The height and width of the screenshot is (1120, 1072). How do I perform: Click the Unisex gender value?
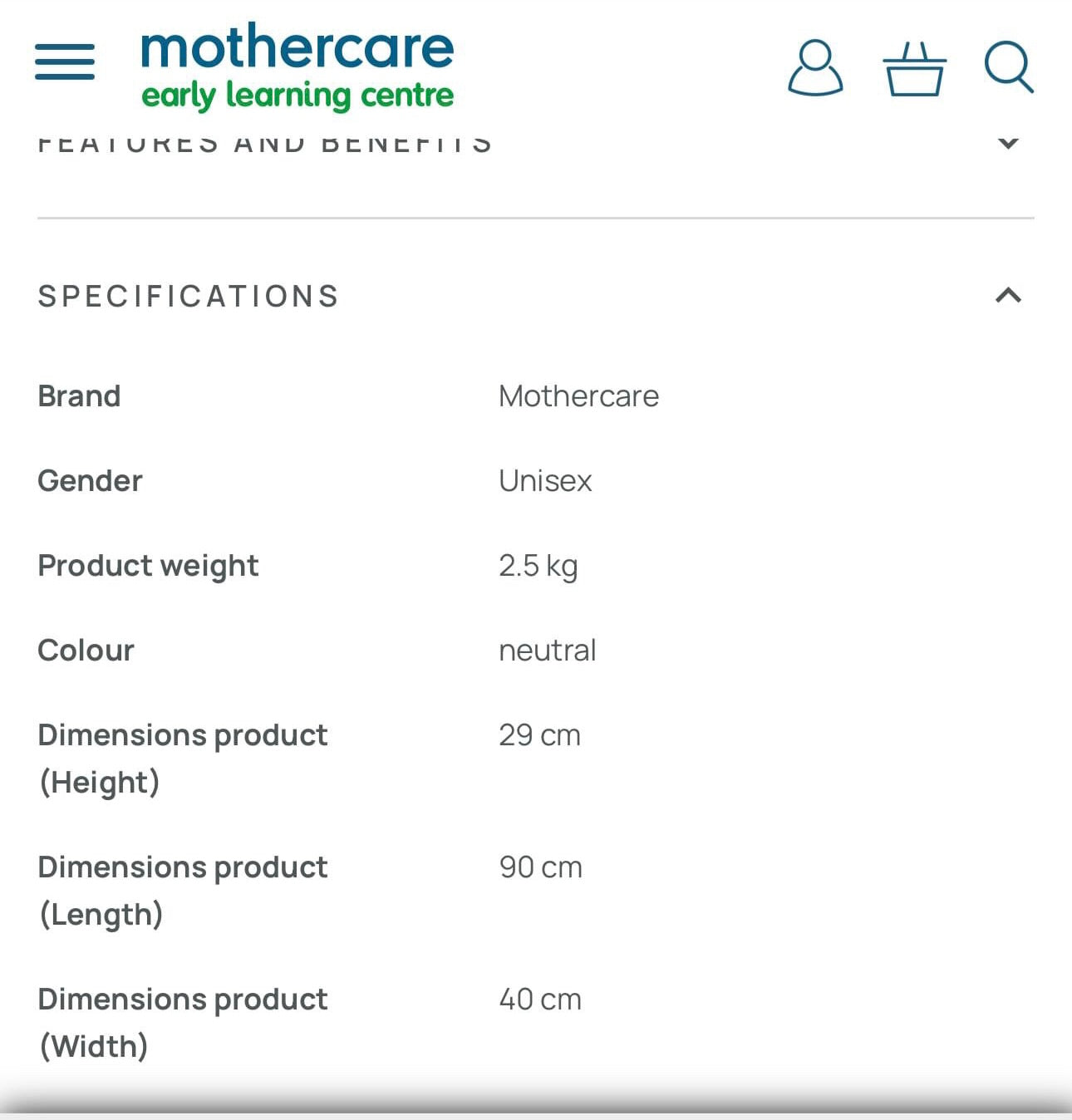pyautogui.click(x=545, y=481)
